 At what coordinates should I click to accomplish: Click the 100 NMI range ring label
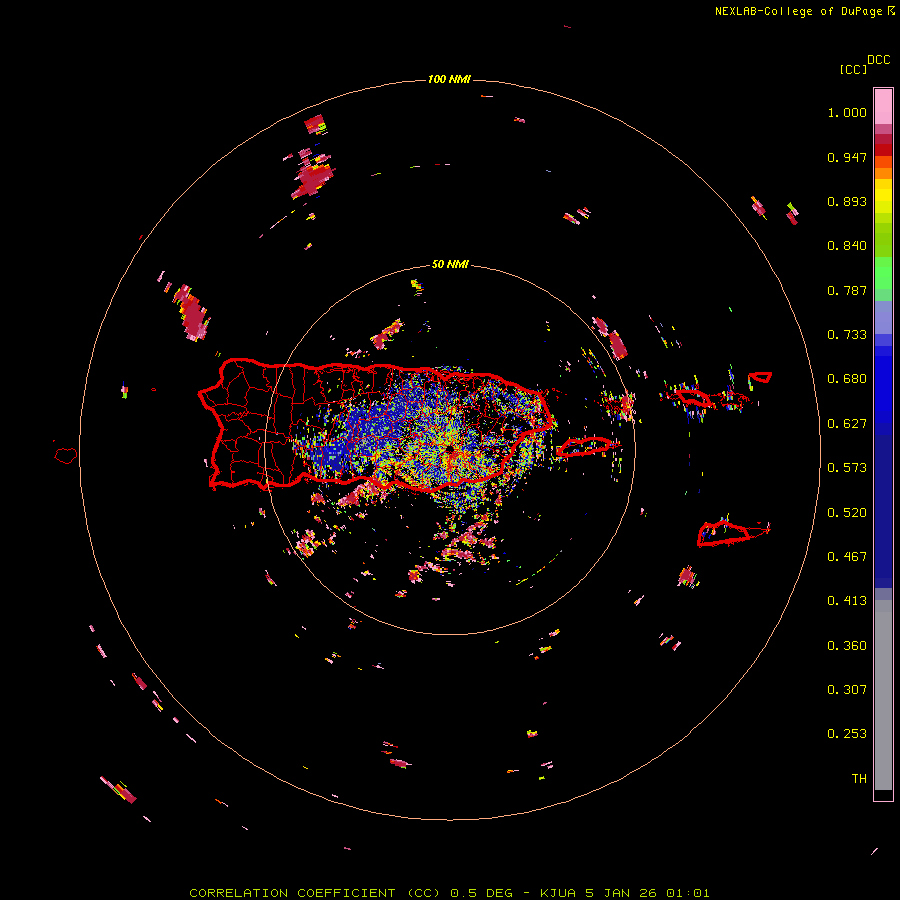(449, 79)
